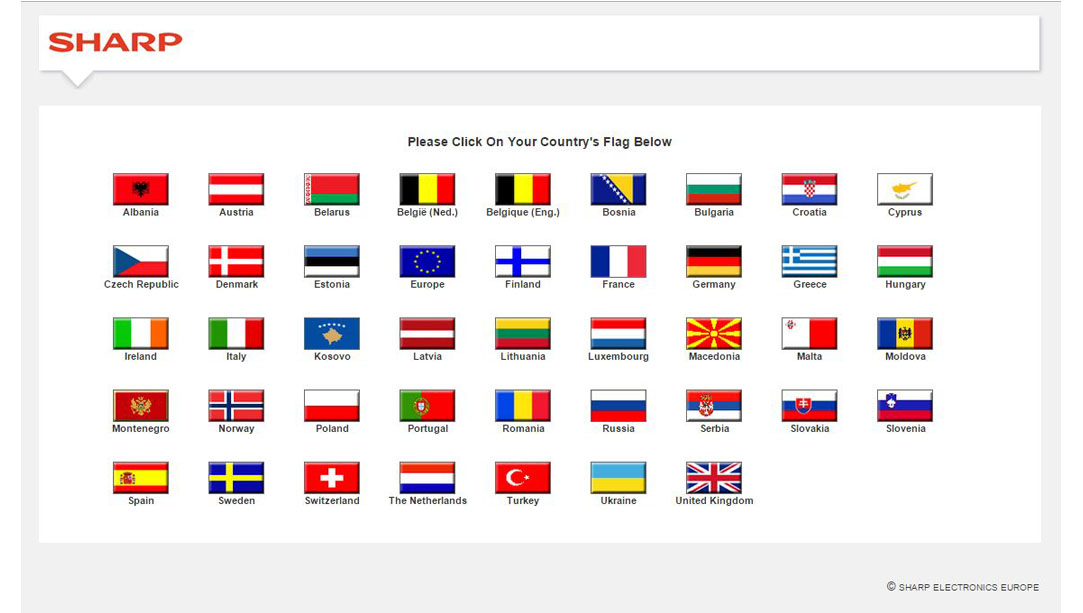Click the Romania flag

tap(523, 405)
